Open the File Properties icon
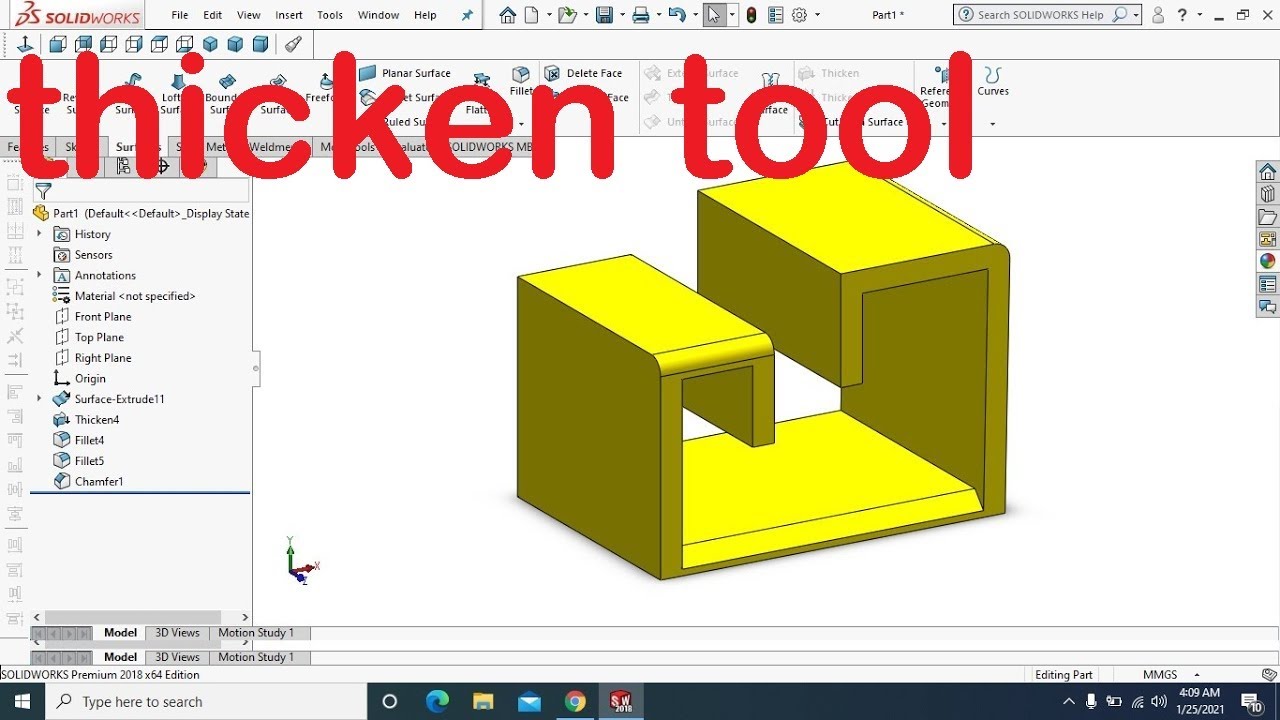Screen dimensions: 1280x720 pos(776,15)
